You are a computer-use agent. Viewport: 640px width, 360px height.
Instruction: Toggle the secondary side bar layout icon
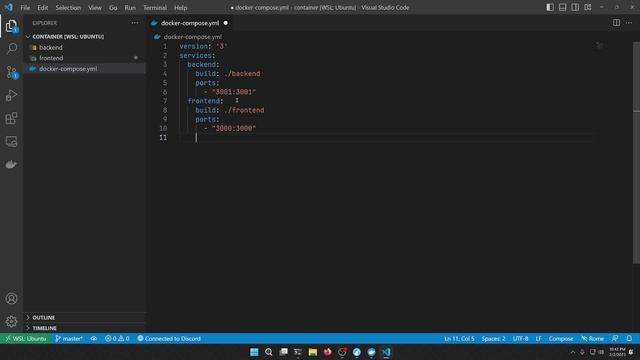575,7
